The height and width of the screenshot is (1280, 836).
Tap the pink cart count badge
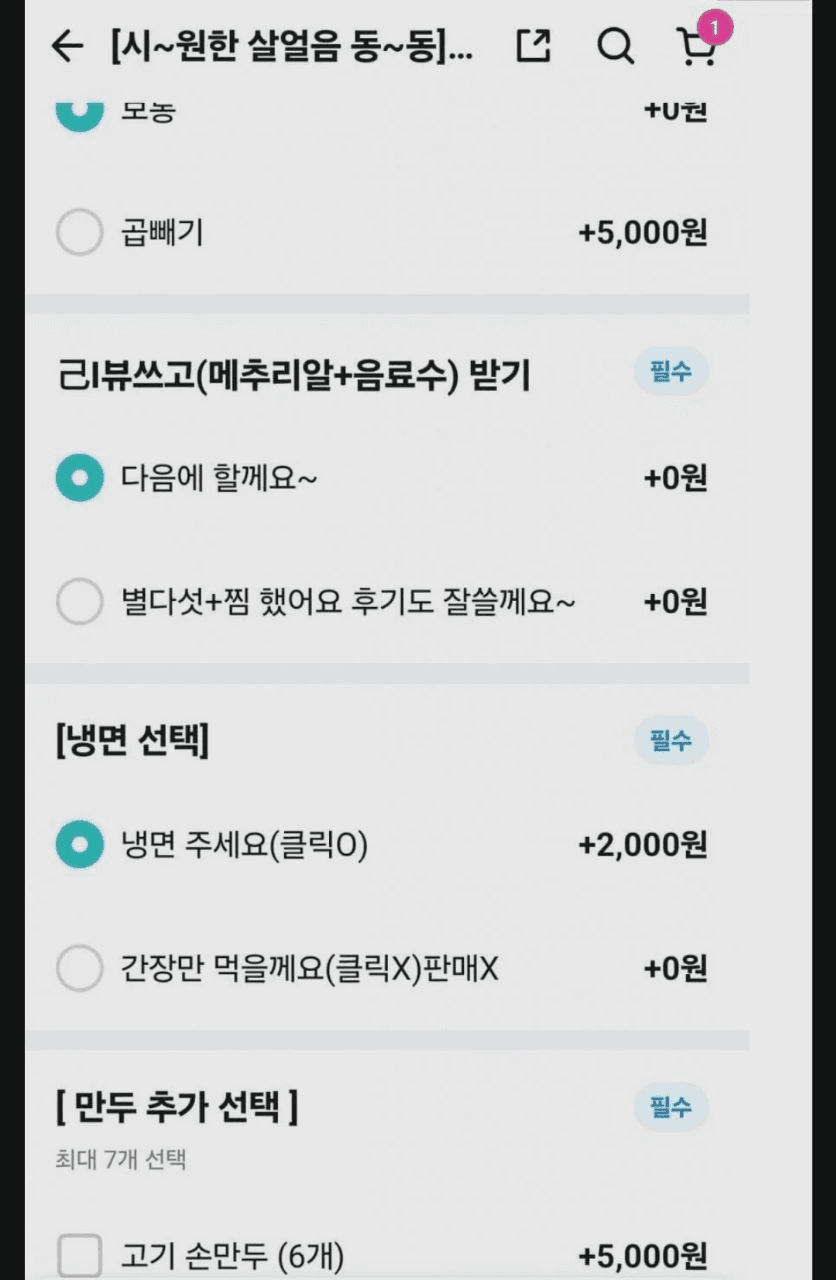point(715,27)
